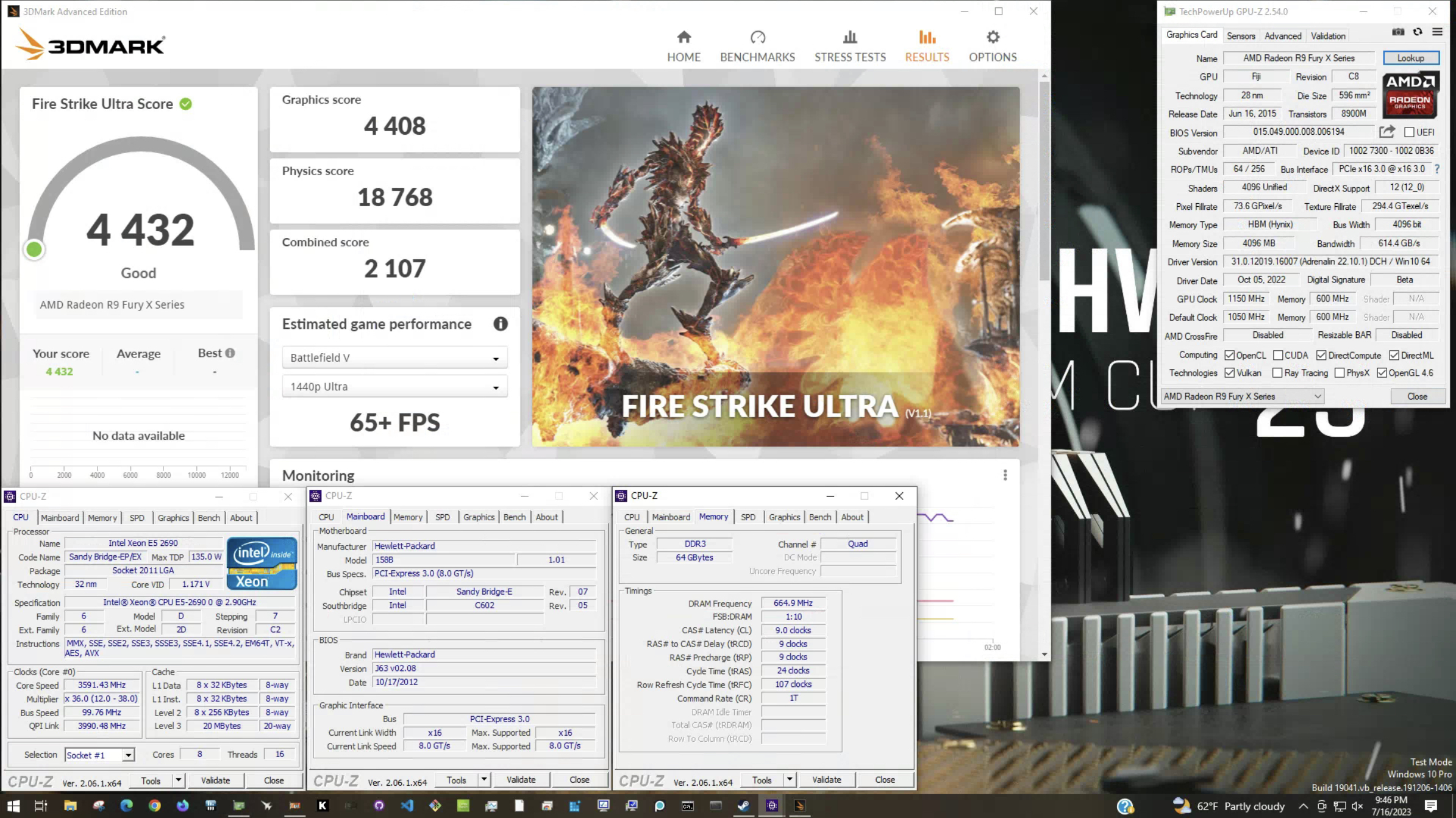Expand Tools arrow in CPU-Z CPU-tab window
The width and height of the screenshot is (1456, 818).
[x=178, y=780]
